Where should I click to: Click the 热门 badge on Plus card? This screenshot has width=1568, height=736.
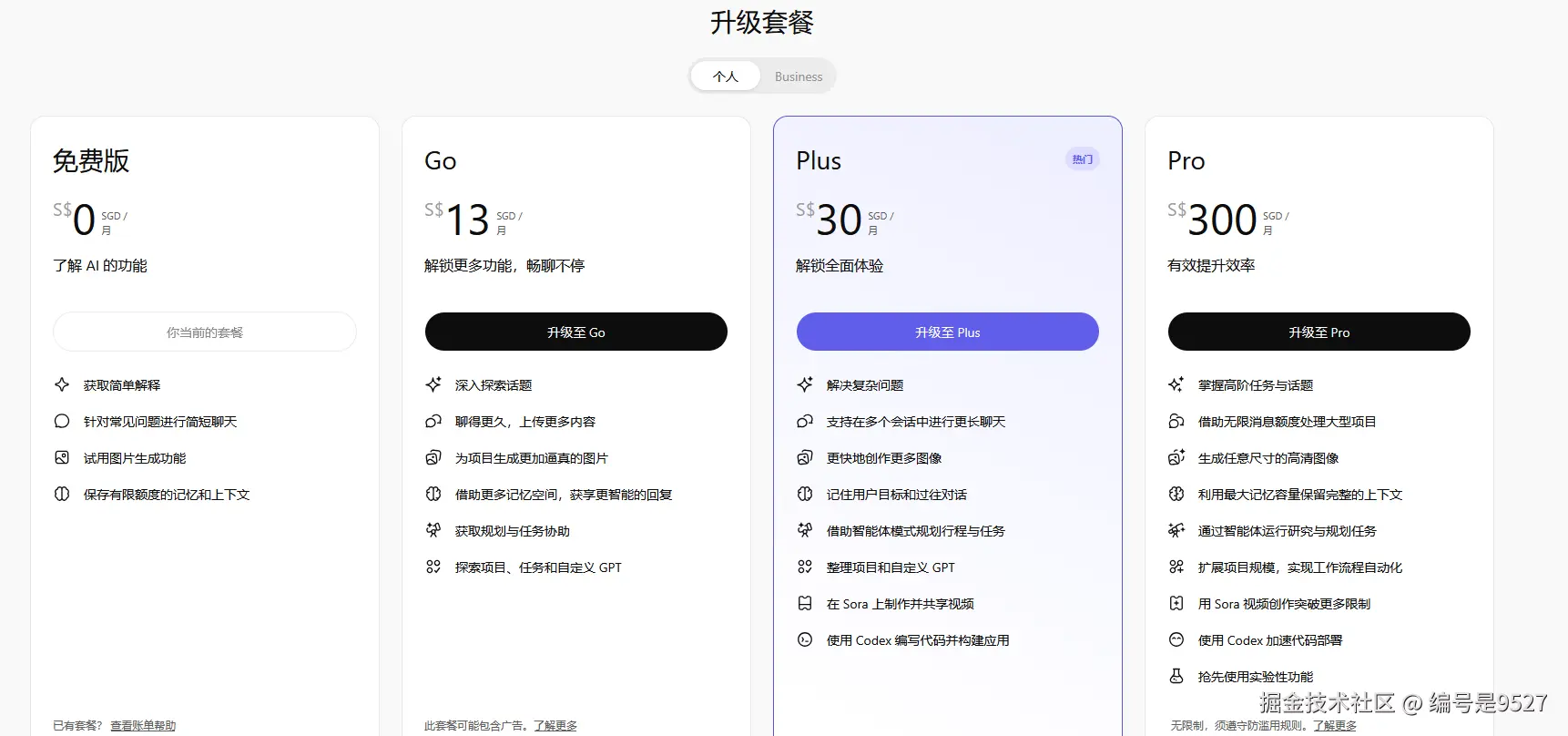tap(1083, 159)
